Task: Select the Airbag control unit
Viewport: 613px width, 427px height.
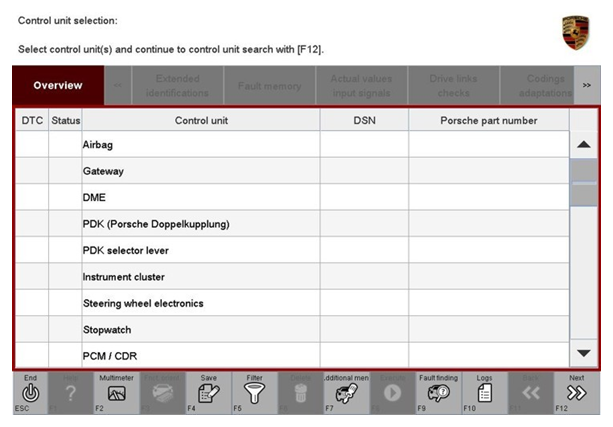Action: 200,145
